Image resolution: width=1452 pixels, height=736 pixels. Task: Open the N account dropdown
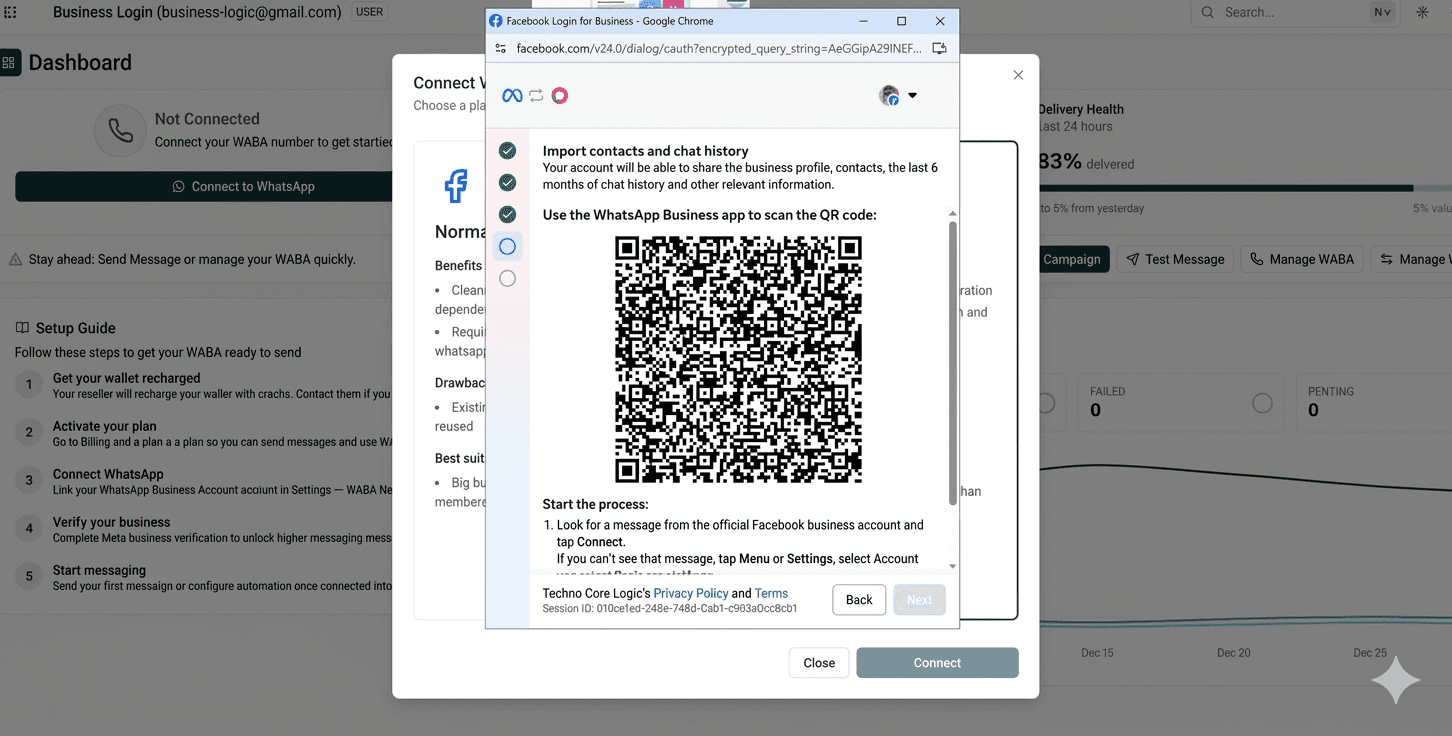click(x=1382, y=12)
